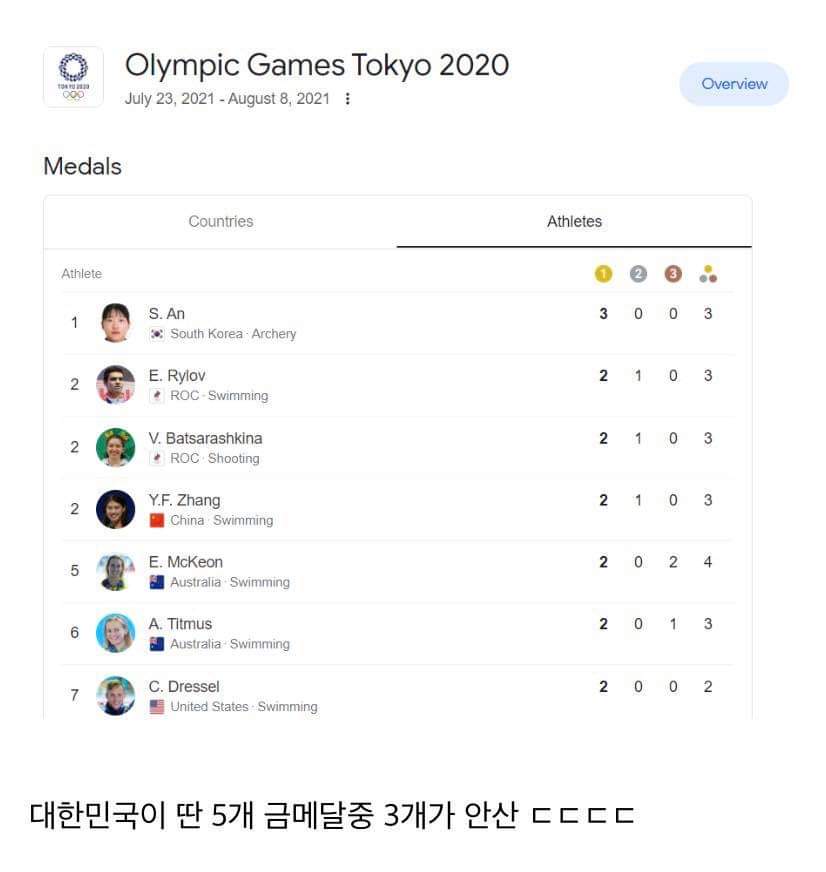Click C. Dressel's profile photo
826x872 pixels.
(116, 695)
